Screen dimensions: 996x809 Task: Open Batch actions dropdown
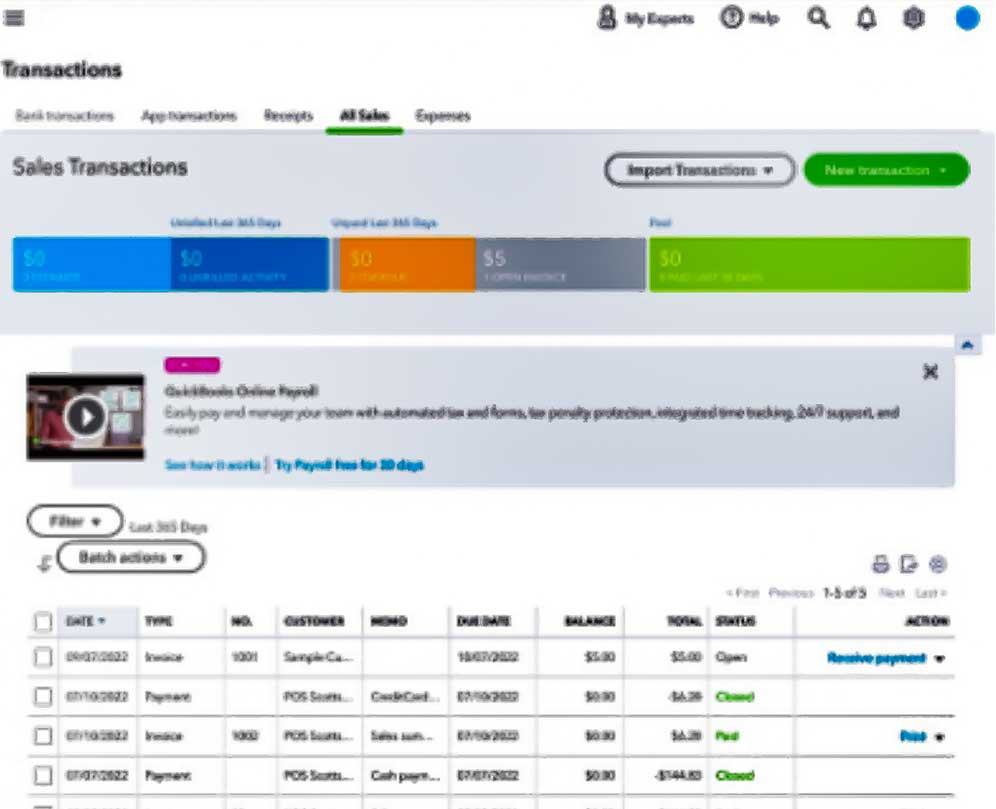pos(131,558)
